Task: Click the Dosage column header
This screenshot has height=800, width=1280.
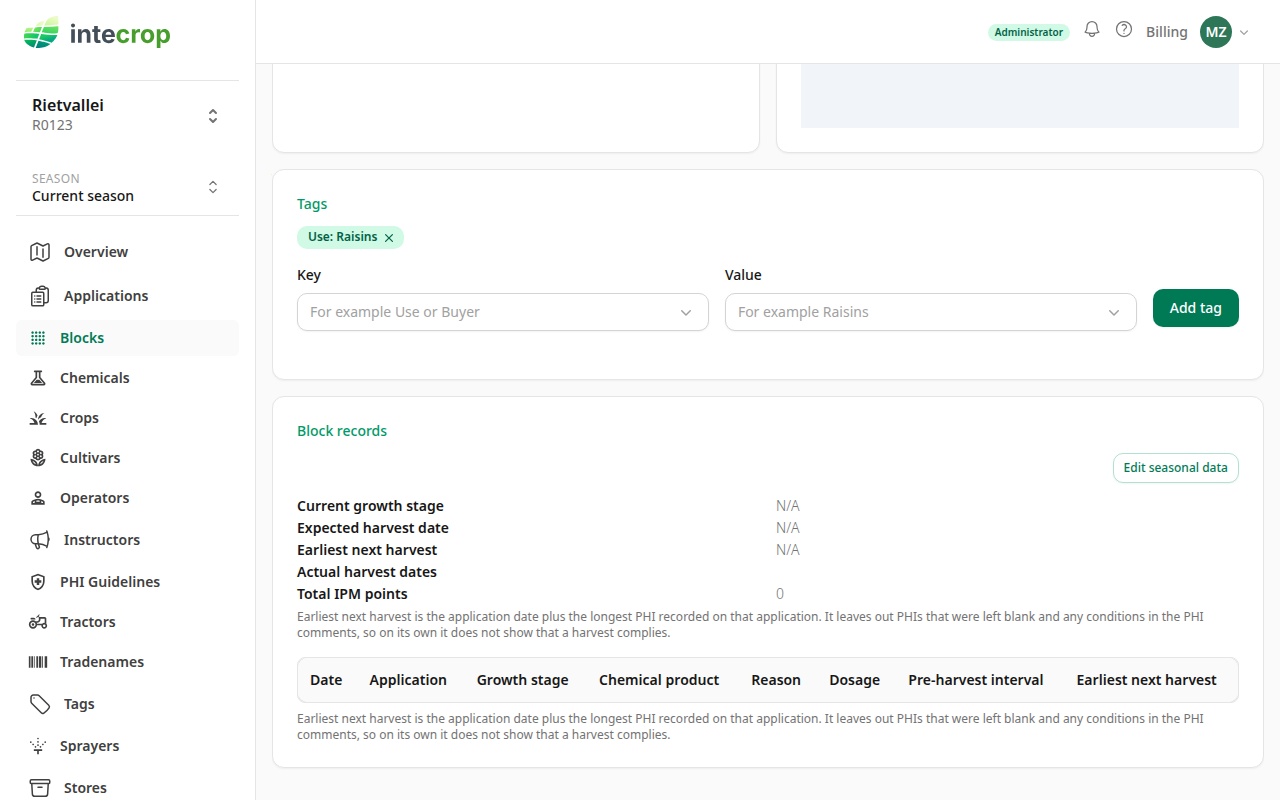Action: pos(855,680)
